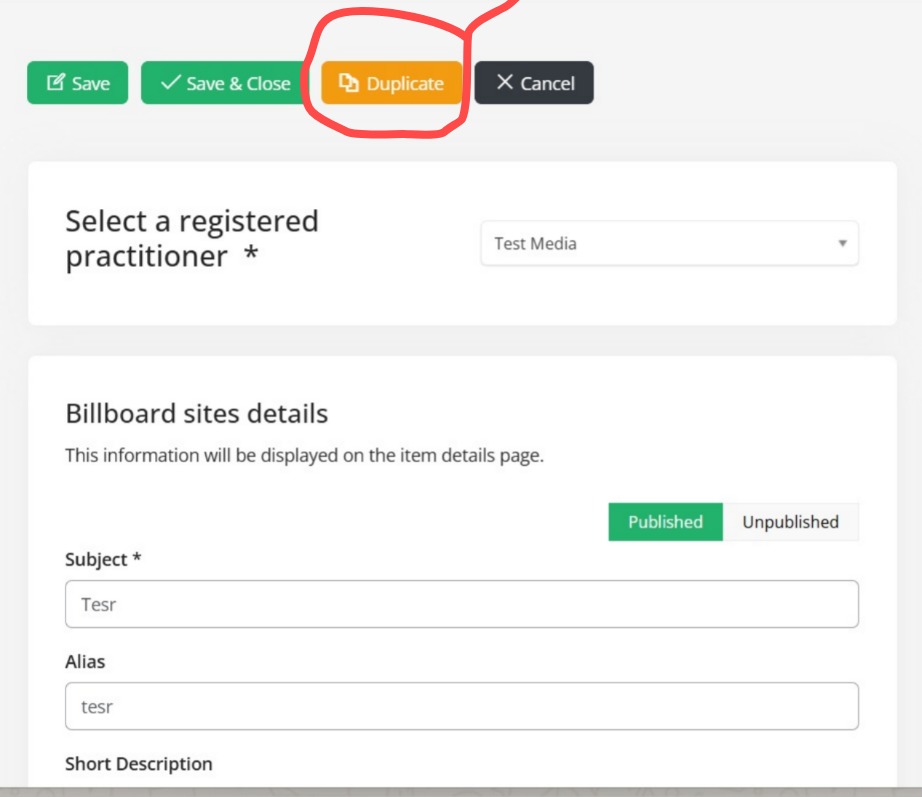Click the Select a registered practitioner label
The image size is (922, 797).
(x=192, y=238)
